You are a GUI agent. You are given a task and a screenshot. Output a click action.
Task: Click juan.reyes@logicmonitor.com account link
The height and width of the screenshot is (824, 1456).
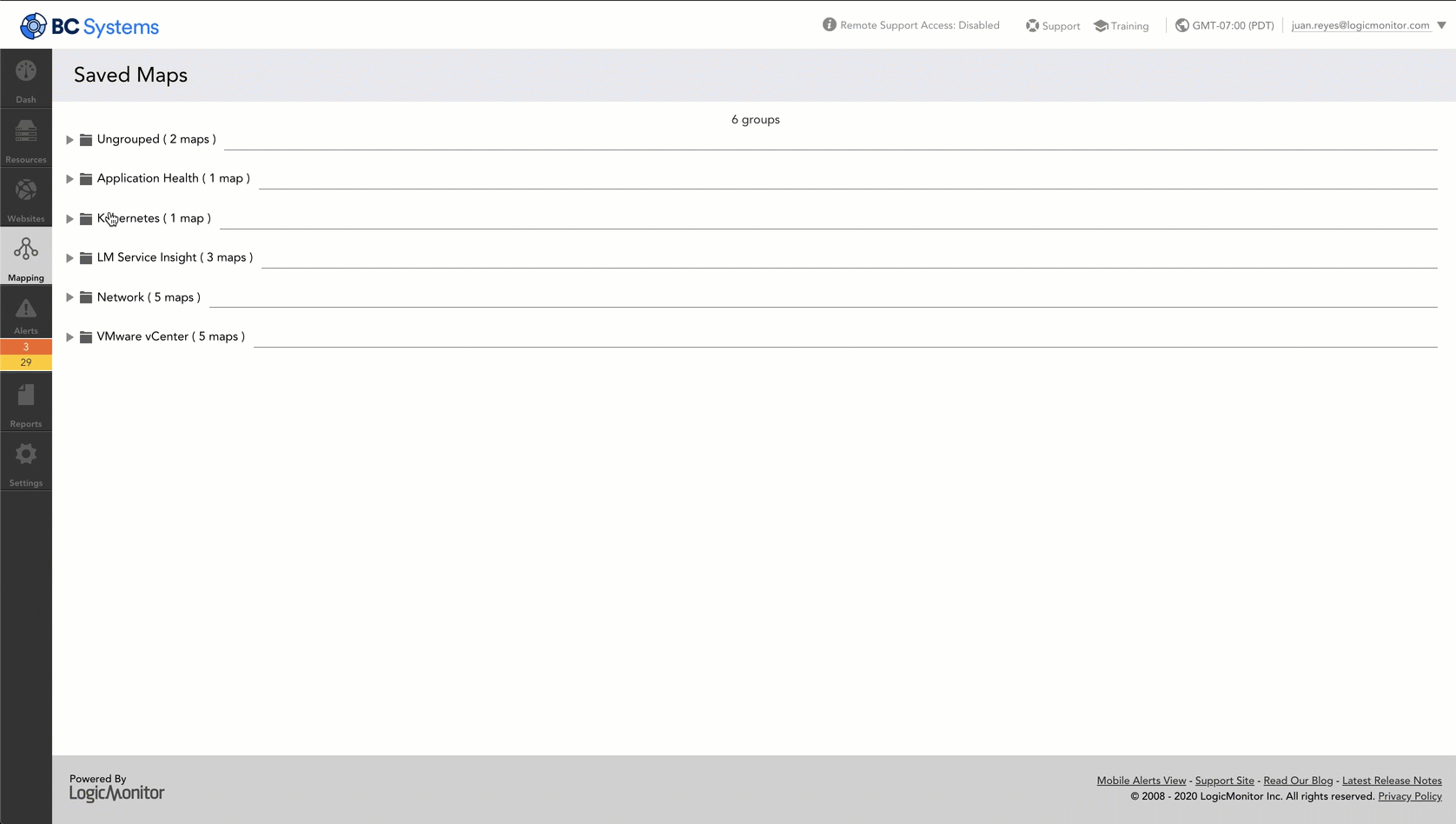click(1360, 25)
